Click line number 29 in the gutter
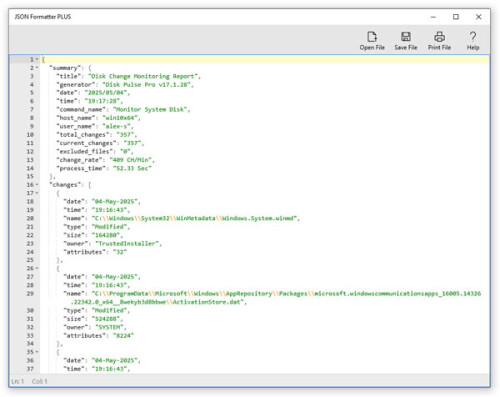The height and width of the screenshot is (397, 500). click(x=30, y=294)
